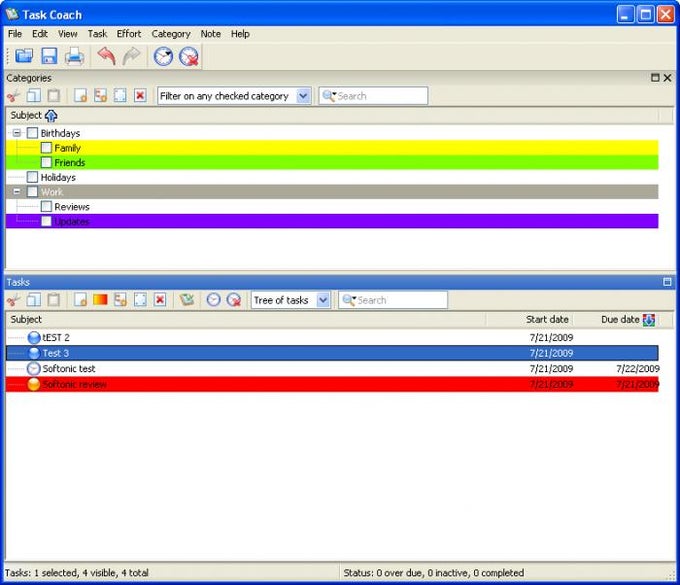Check the Updates category checkbox
The image size is (680, 585).
(x=46, y=221)
